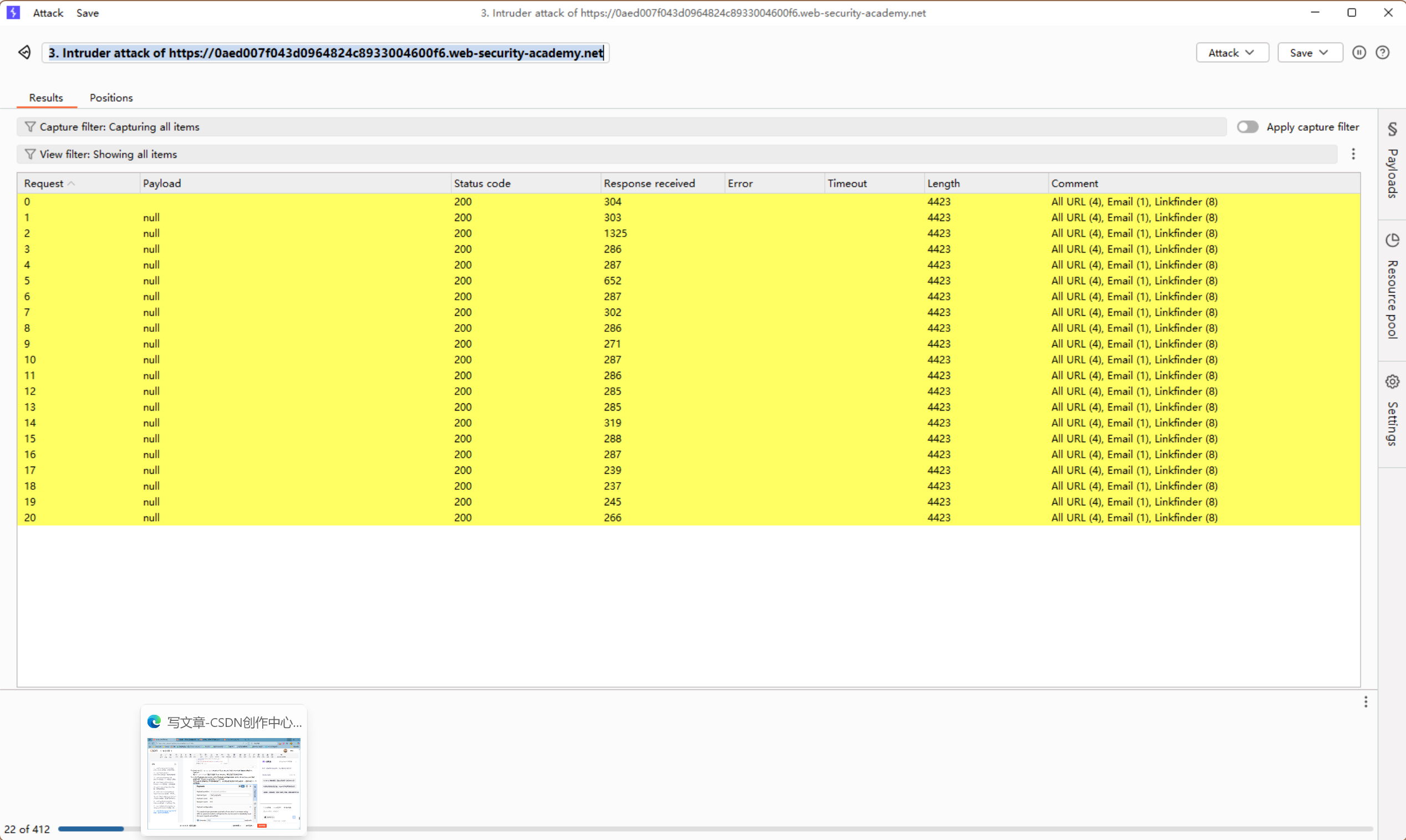The height and width of the screenshot is (840, 1406).
Task: Toggle the Apply capture filter switch
Action: click(x=1247, y=127)
